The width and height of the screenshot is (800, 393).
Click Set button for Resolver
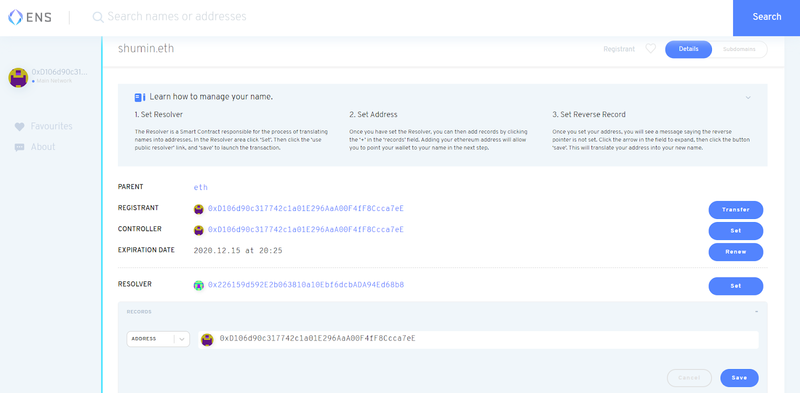(736, 286)
